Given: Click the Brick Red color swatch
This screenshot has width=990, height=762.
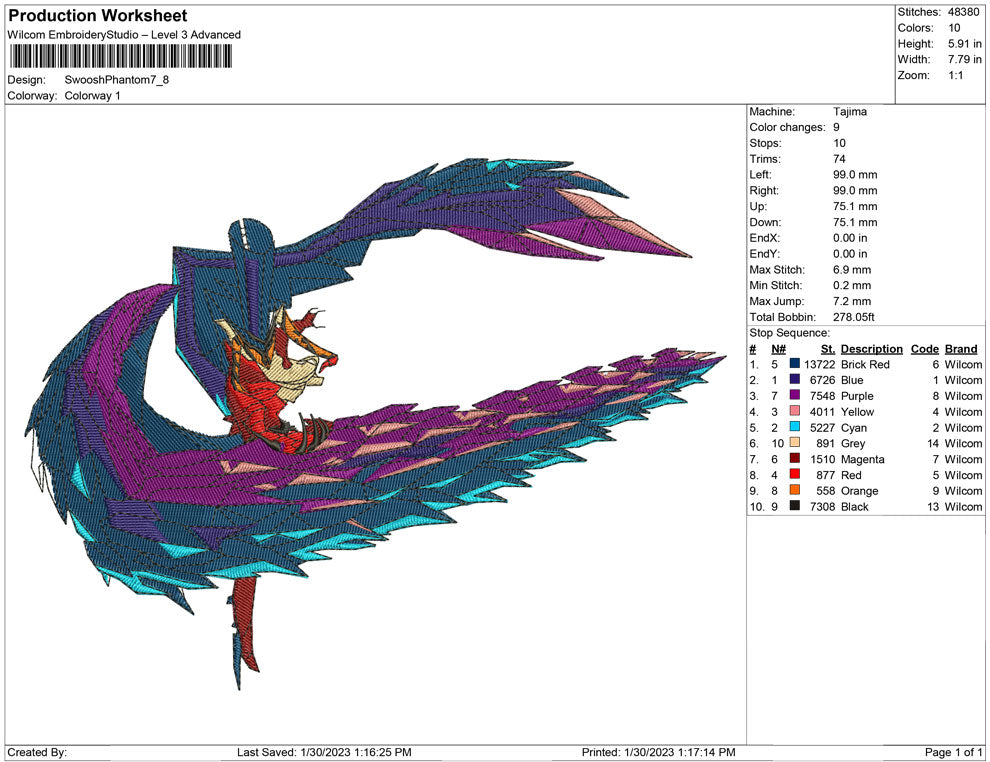Looking at the screenshot, I should point(795,364).
